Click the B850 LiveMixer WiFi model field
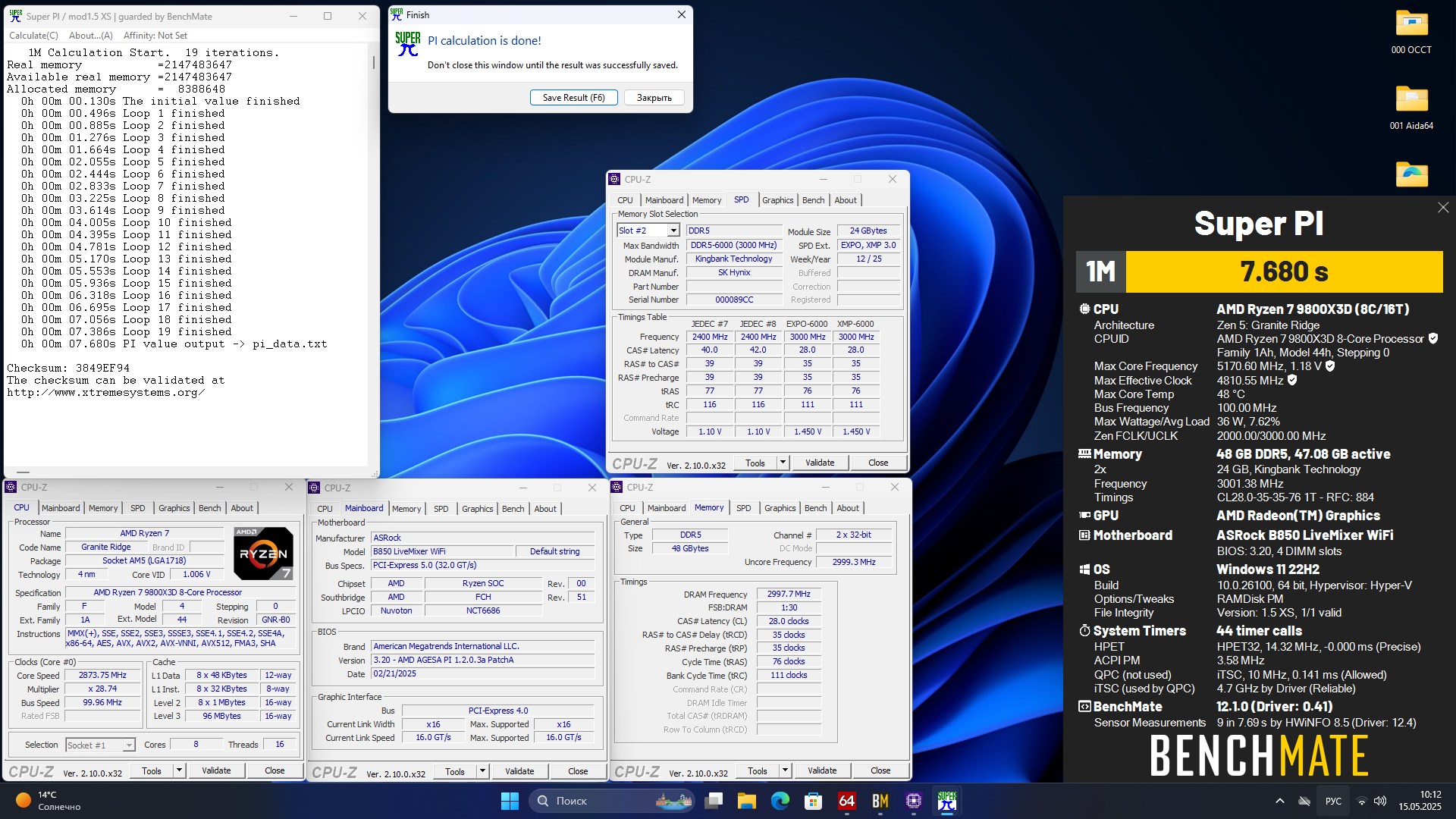The width and height of the screenshot is (1456, 819). pyautogui.click(x=441, y=551)
